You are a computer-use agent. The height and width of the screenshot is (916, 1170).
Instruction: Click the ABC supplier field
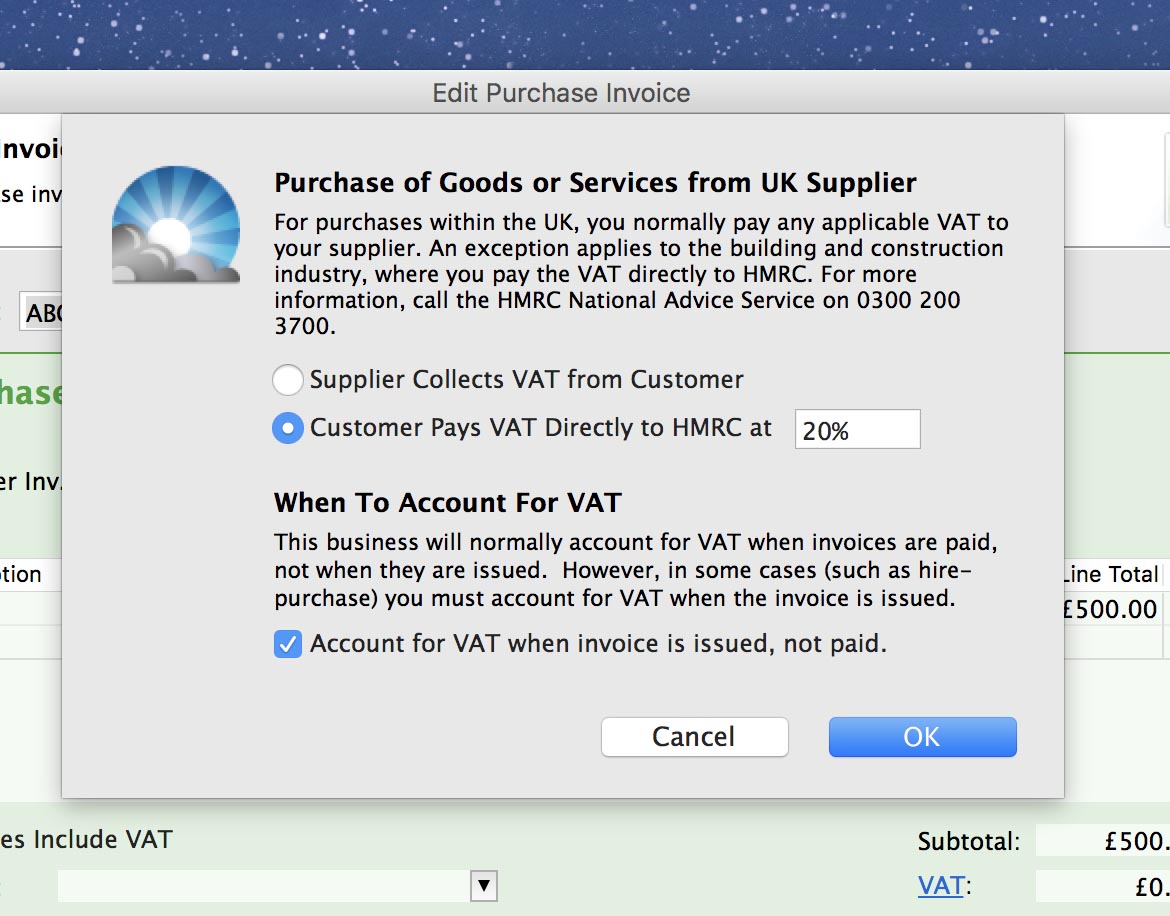42,313
